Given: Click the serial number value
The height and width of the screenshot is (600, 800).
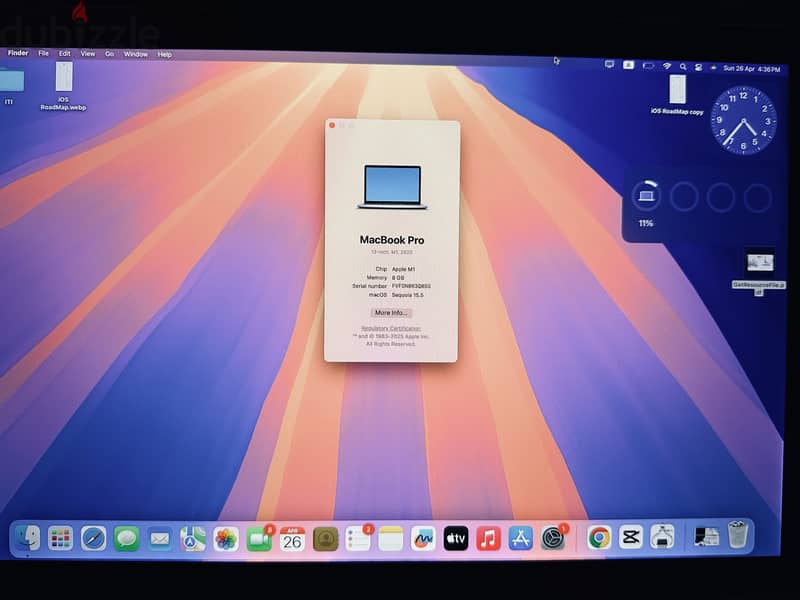Looking at the screenshot, I should point(411,286).
